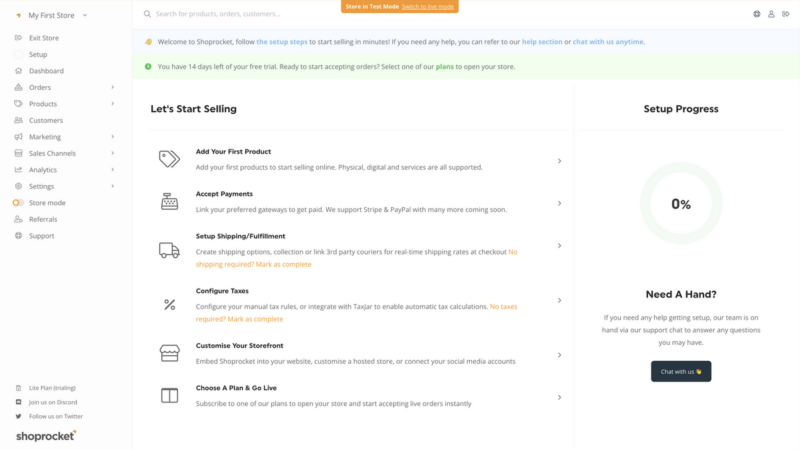The image size is (800, 449).
Task: Click the Lite Plan (trialing) link
Action: [52, 388]
